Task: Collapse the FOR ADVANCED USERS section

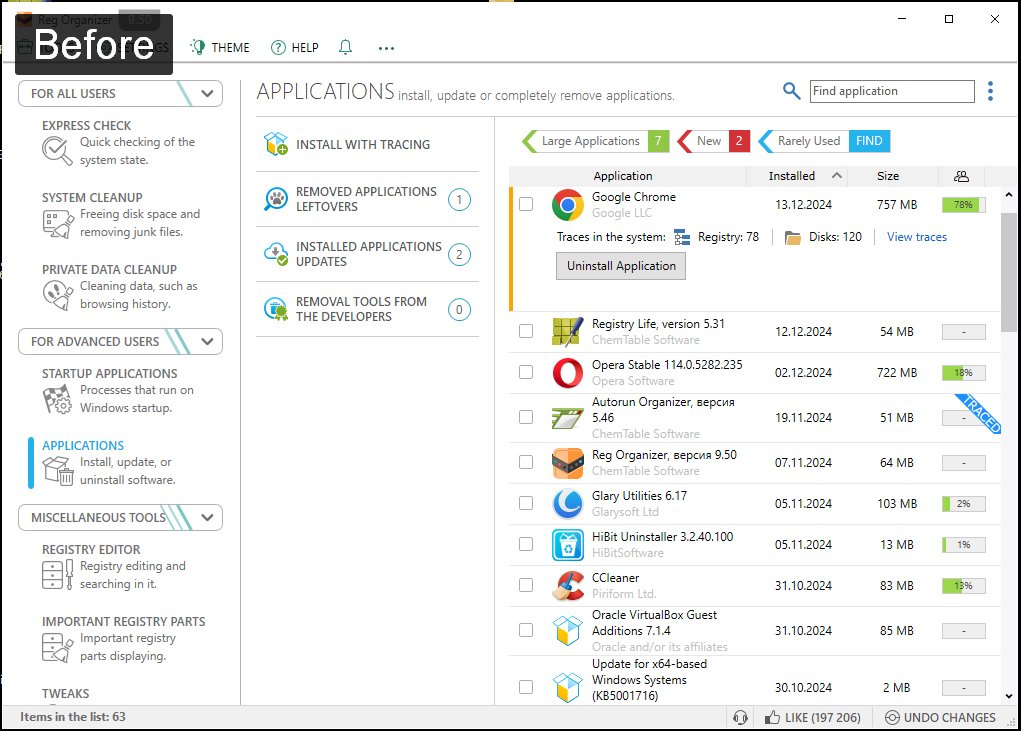Action: coord(207,341)
